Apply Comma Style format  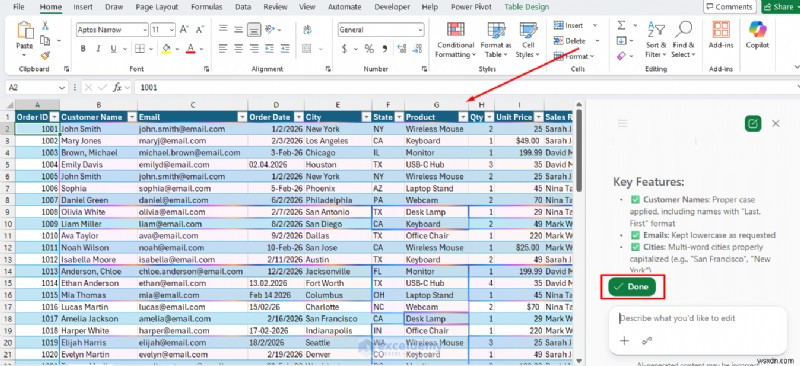pos(385,49)
